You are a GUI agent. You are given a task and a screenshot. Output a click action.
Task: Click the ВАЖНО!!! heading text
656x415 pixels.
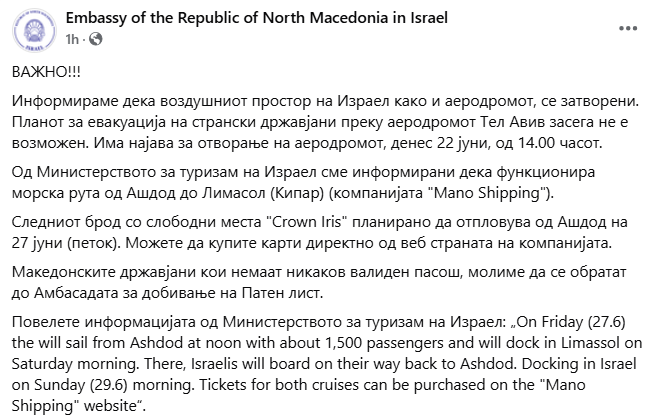click(46, 72)
